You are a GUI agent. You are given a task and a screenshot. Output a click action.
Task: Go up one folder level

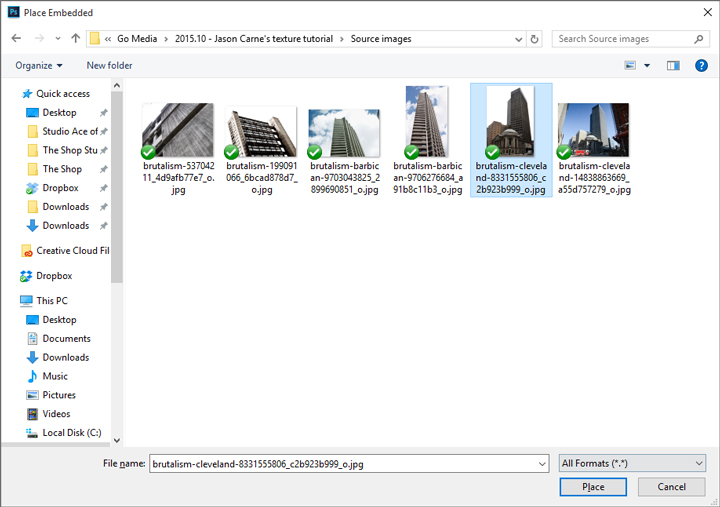pyautogui.click(x=75, y=39)
